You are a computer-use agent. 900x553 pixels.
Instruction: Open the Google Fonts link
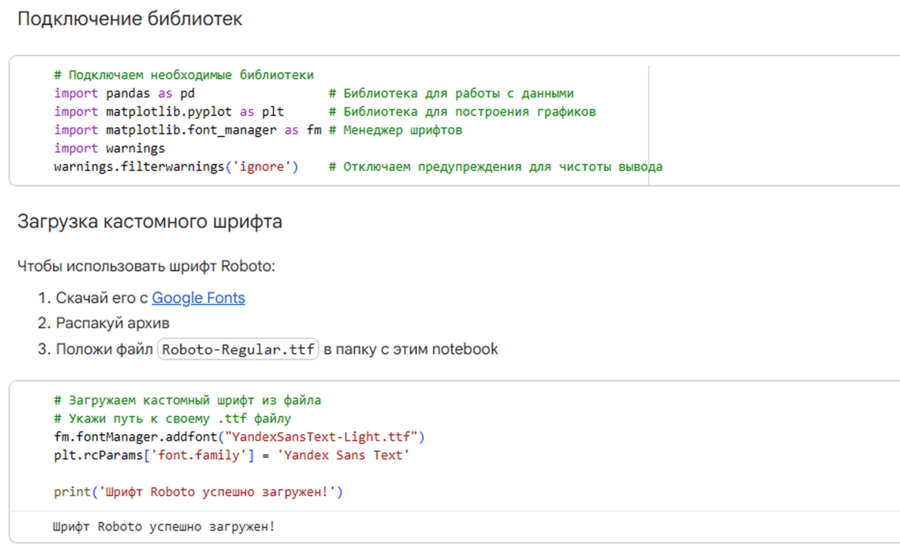coord(198,298)
